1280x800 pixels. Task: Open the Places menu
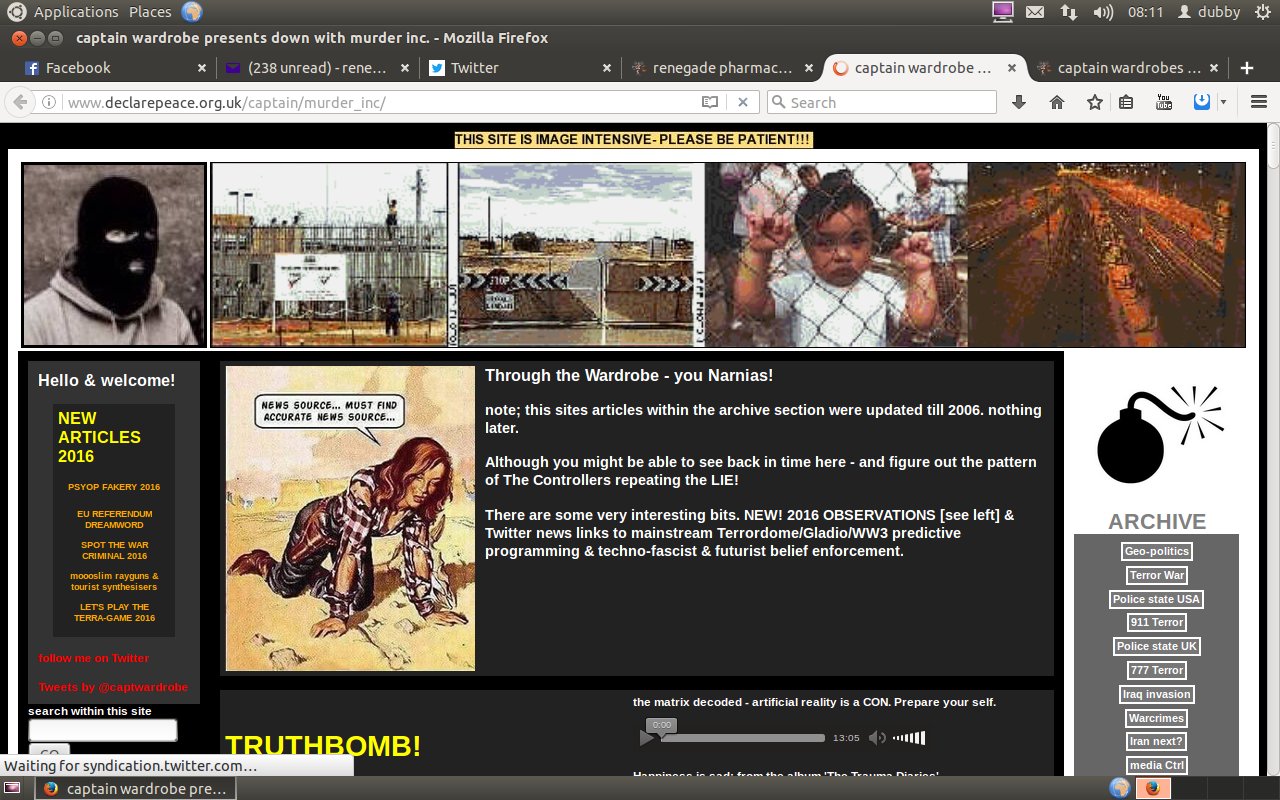coord(150,12)
